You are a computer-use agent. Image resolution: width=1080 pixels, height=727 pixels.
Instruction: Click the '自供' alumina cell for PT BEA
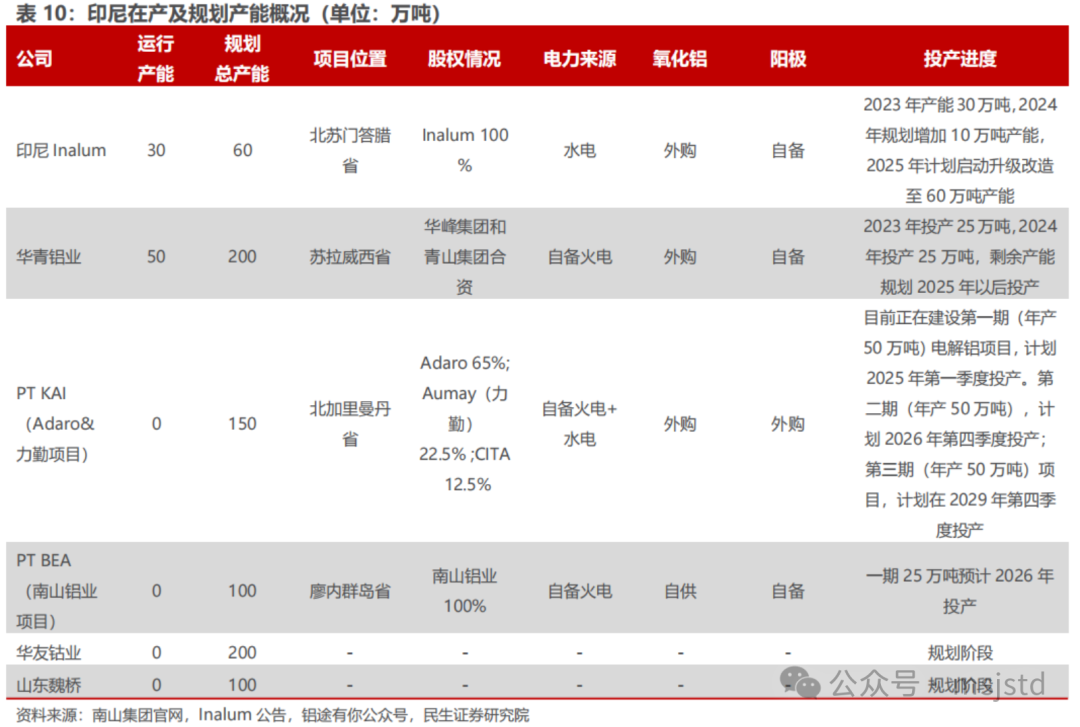pyautogui.click(x=680, y=591)
